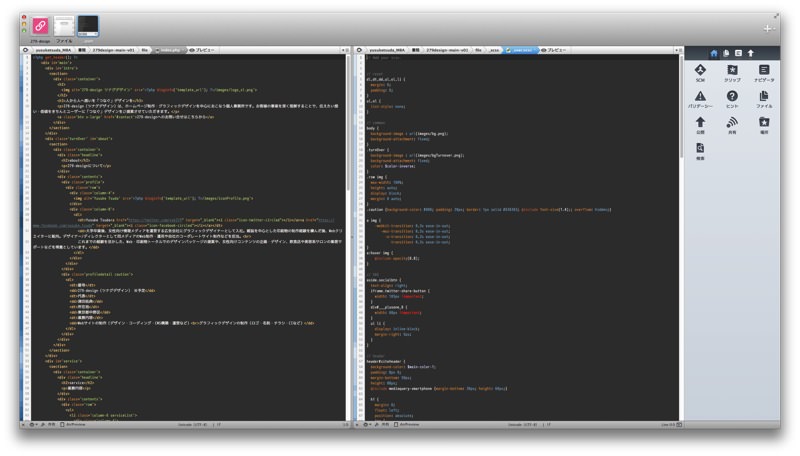Image resolution: width=800 pixels, height=456 pixels.
Task: Toggle AirPreview in the left pane status bar
Action: pyautogui.click(x=73, y=424)
